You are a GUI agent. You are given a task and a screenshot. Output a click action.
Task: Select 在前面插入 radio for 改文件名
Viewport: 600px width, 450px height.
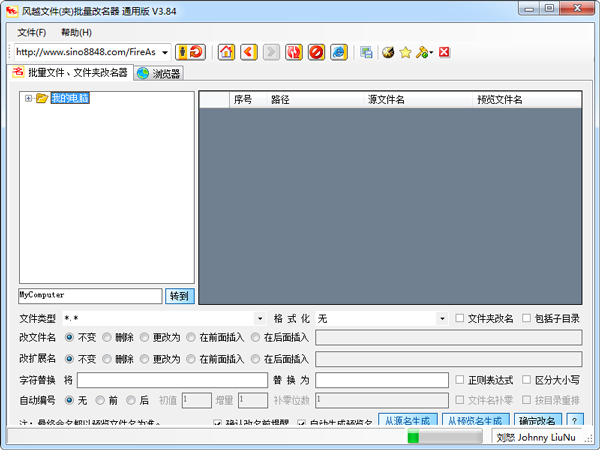click(191, 337)
